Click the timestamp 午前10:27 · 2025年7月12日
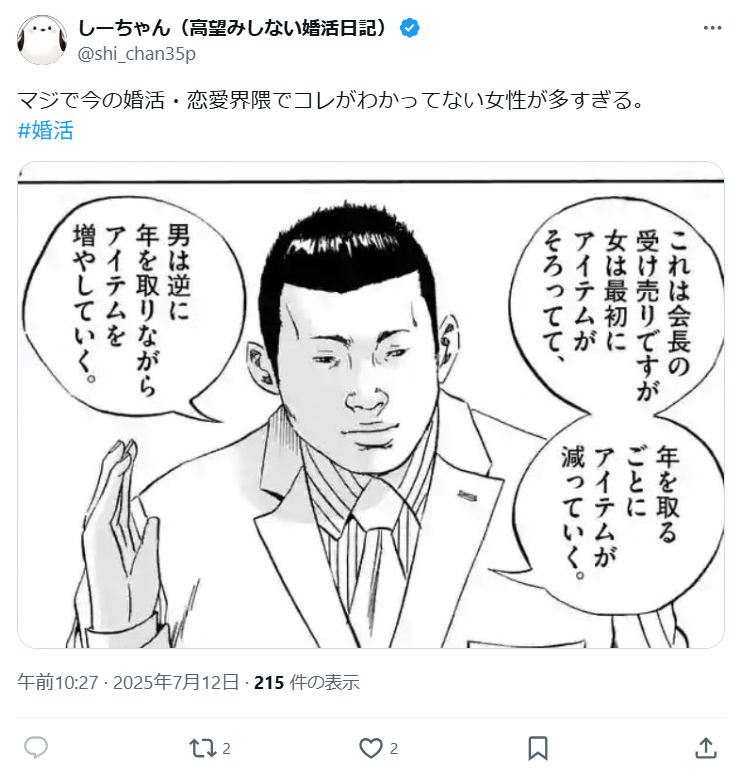This screenshot has height=775, width=742. pos(129,683)
